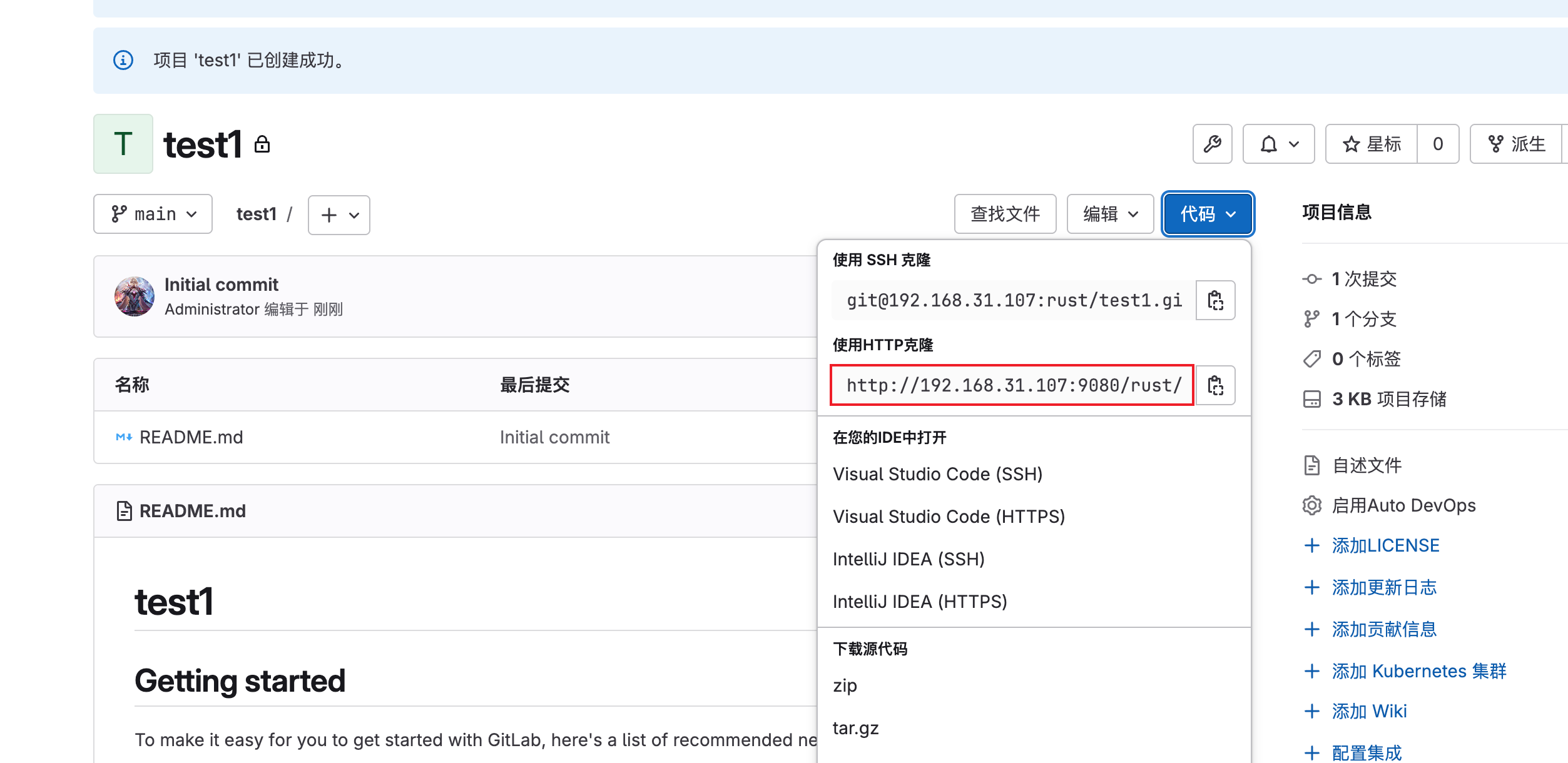Open README.md in file list

click(x=191, y=437)
